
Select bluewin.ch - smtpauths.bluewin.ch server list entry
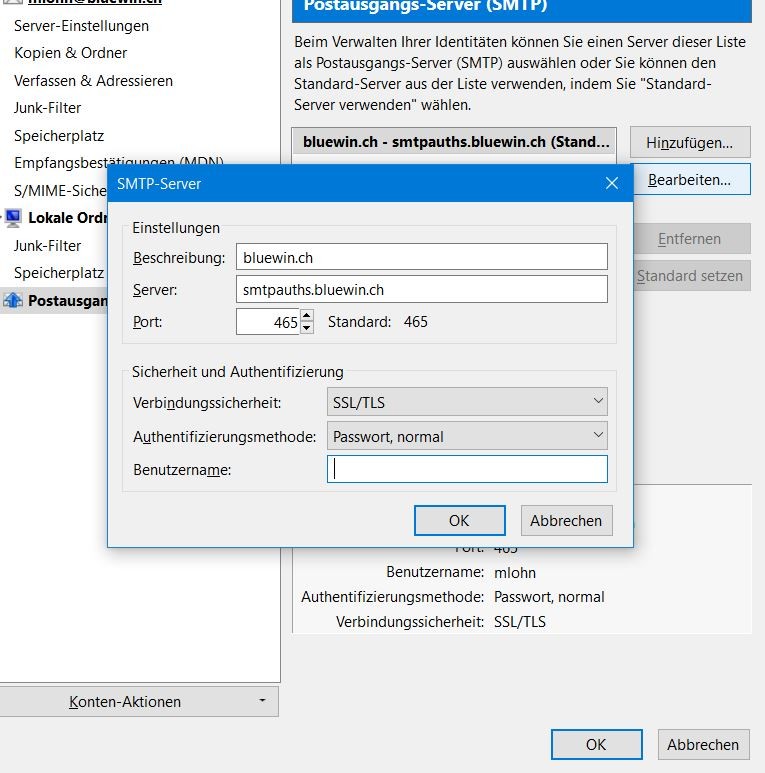click(454, 142)
